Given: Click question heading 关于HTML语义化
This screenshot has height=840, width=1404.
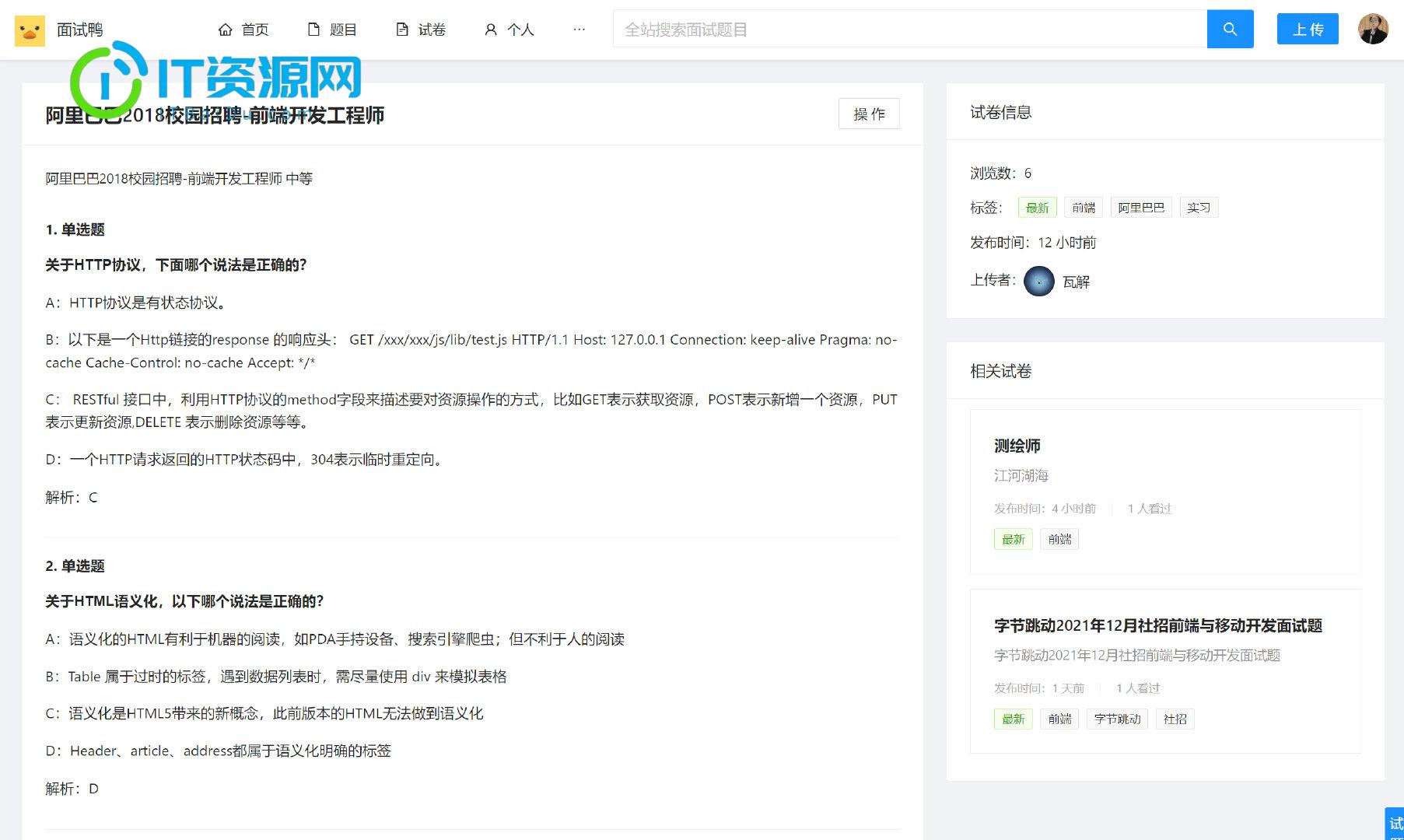Looking at the screenshot, I should [x=184, y=601].
